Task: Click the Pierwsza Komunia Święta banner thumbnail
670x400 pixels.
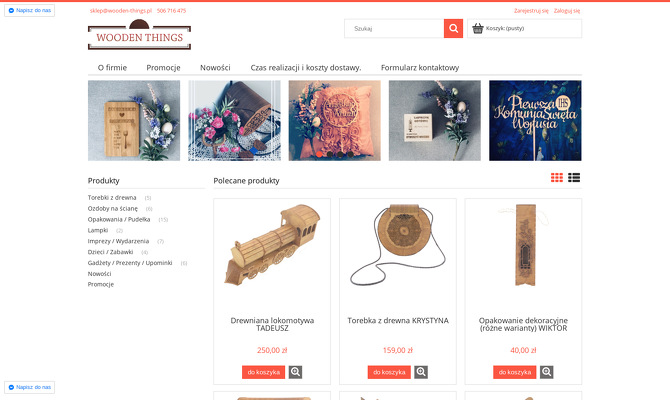Action: point(535,121)
